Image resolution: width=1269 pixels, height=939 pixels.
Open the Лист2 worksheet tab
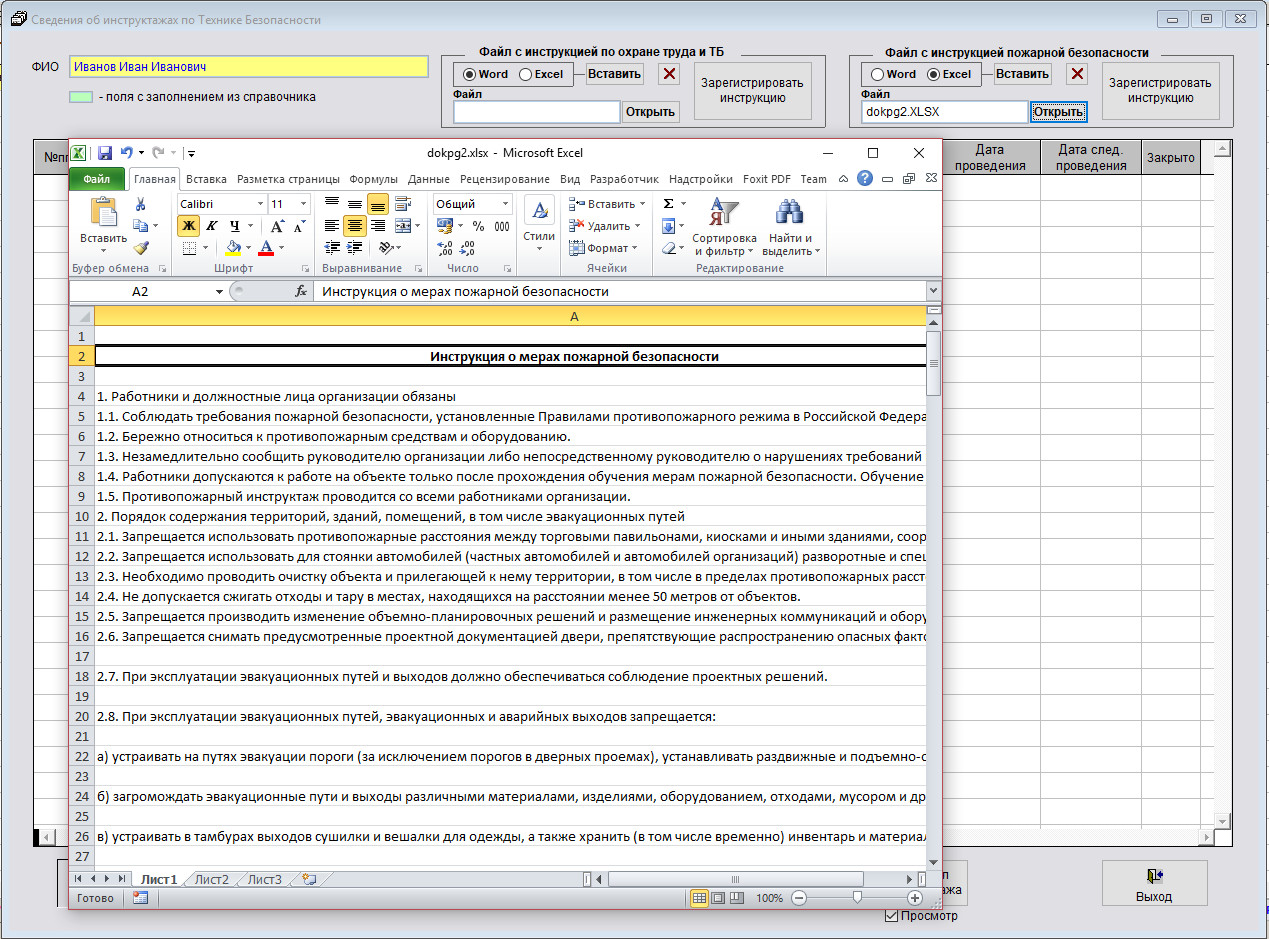click(x=211, y=880)
